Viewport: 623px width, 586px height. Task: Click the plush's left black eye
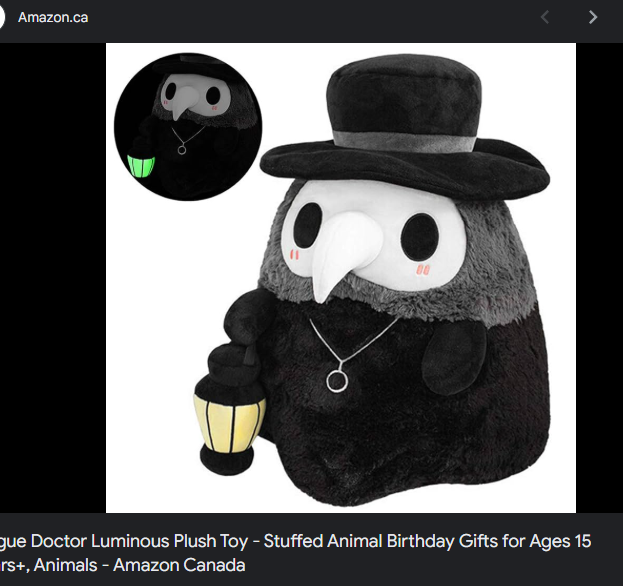pyautogui.click(x=307, y=227)
